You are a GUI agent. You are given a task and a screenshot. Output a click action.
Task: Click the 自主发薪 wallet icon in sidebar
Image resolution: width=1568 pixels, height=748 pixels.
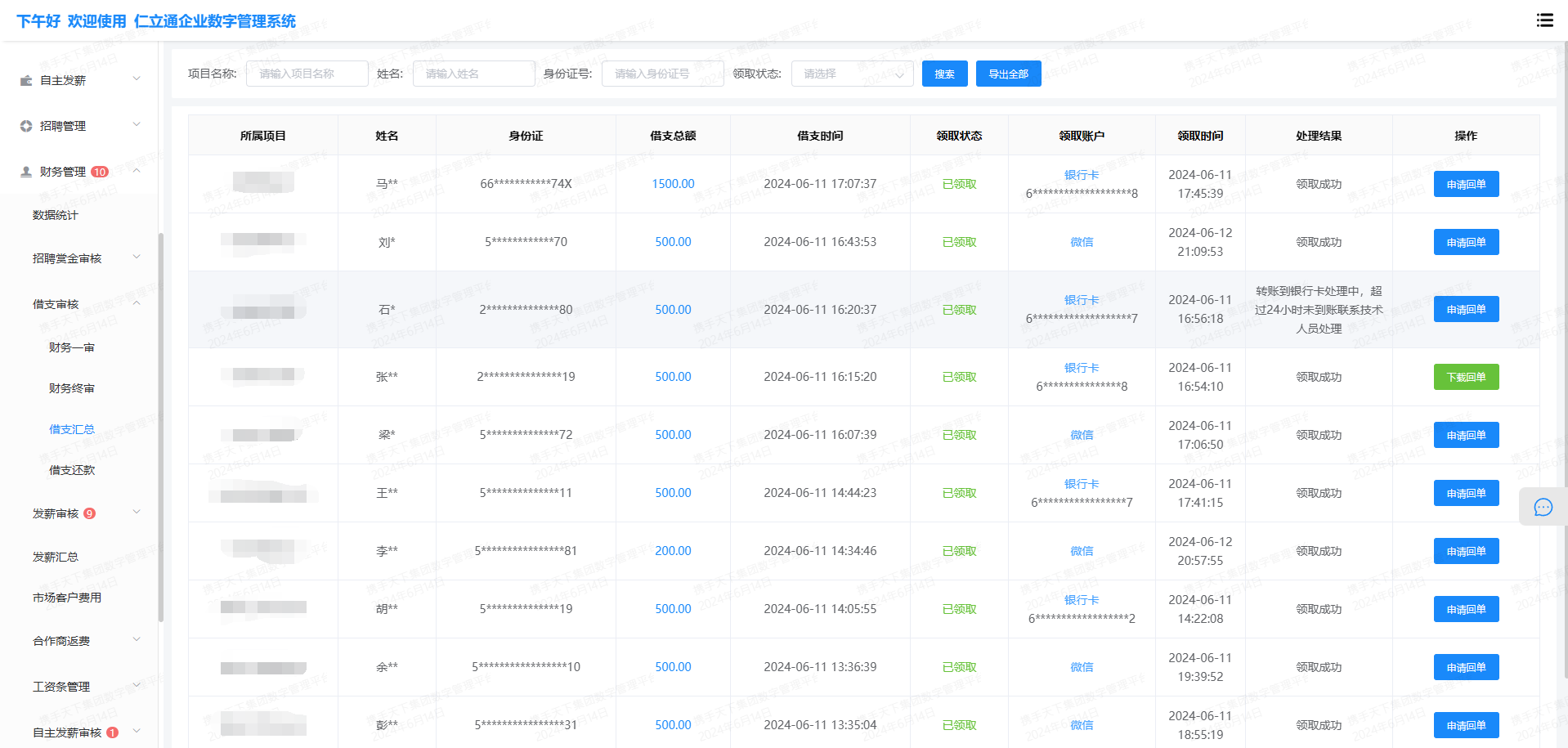(x=26, y=80)
